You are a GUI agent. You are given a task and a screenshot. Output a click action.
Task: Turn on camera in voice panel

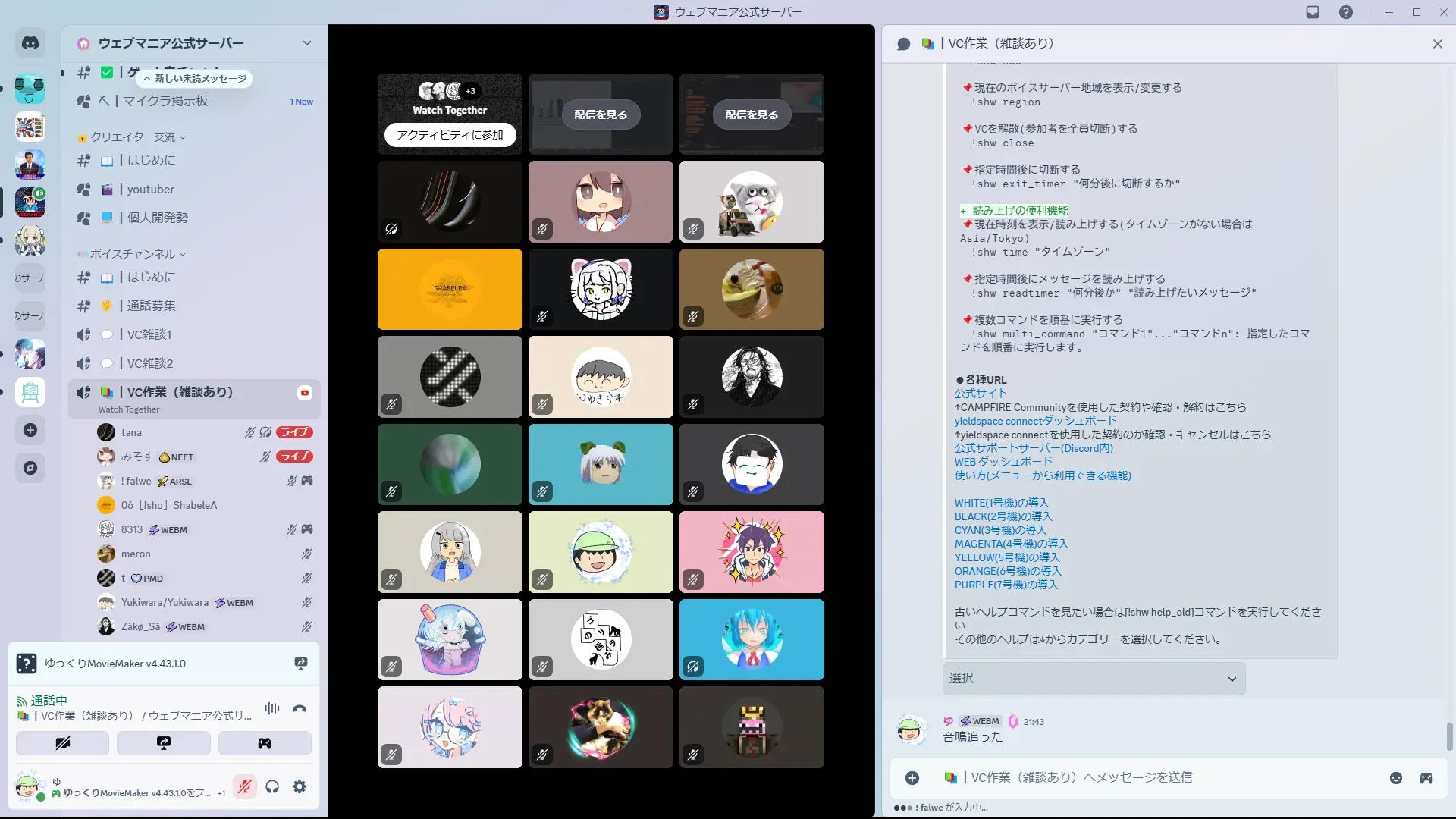coord(62,743)
